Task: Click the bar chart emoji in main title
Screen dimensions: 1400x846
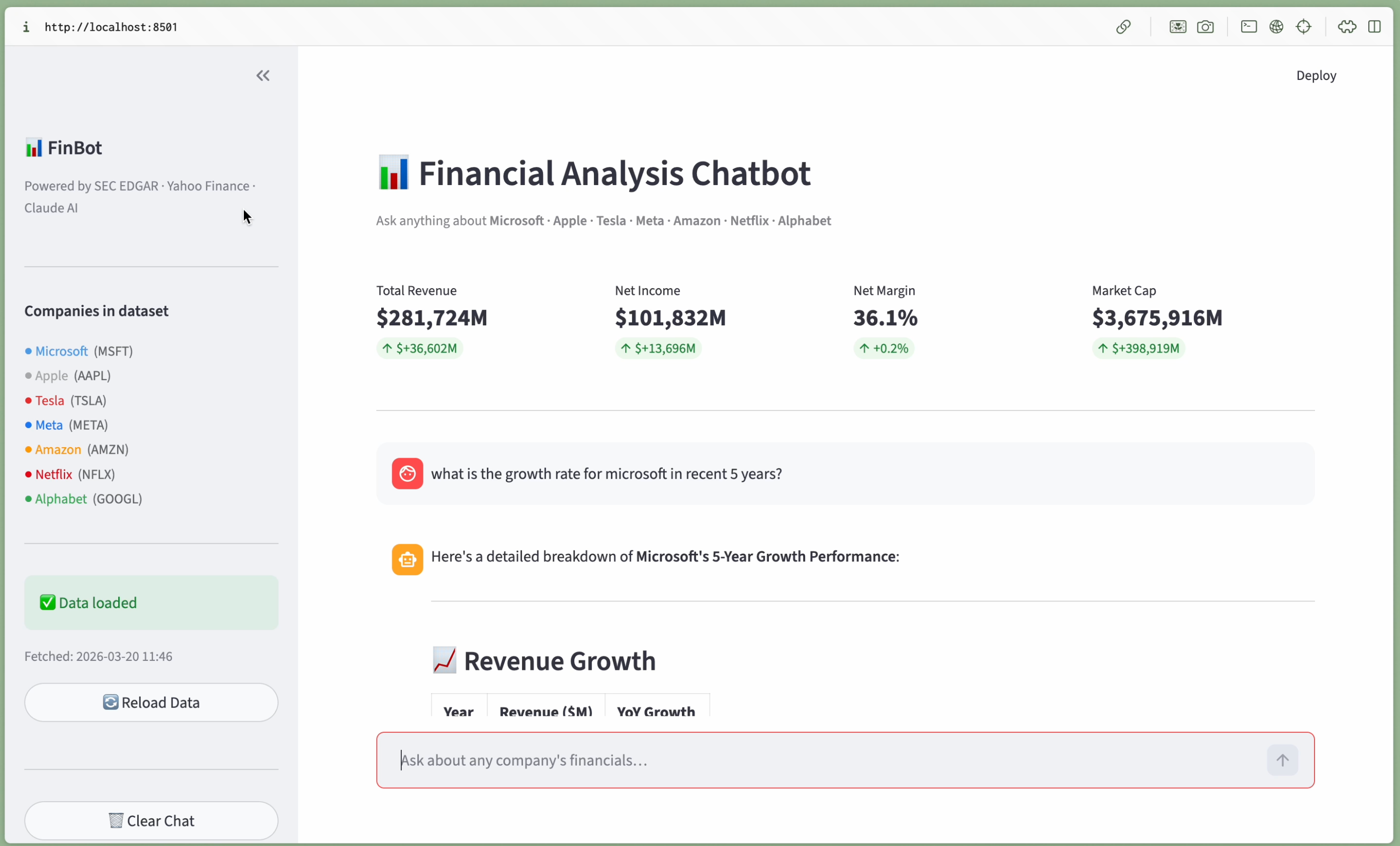Action: click(393, 173)
